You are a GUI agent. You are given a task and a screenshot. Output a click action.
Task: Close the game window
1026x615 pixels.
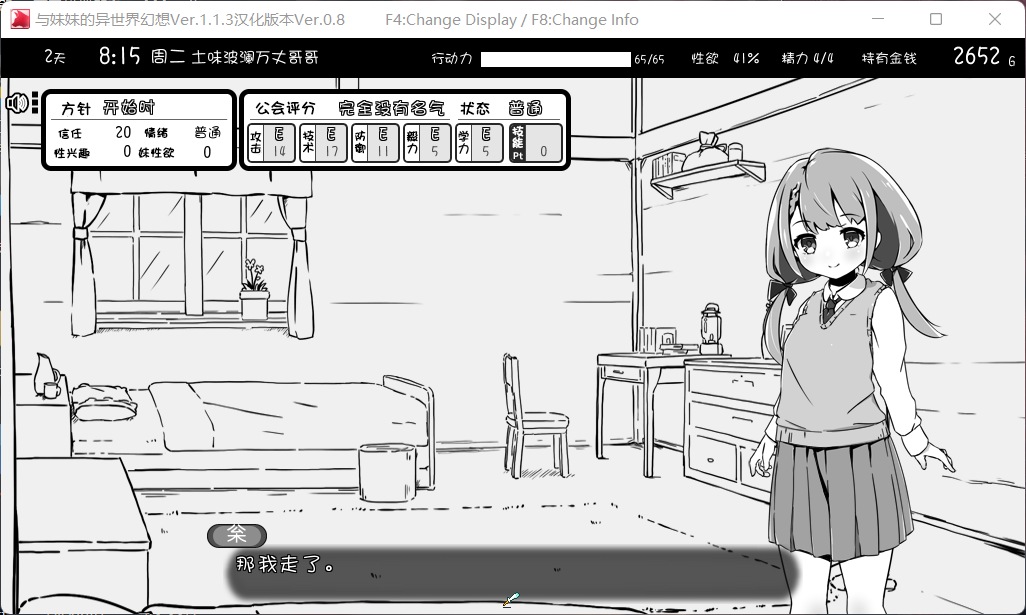coord(995,19)
